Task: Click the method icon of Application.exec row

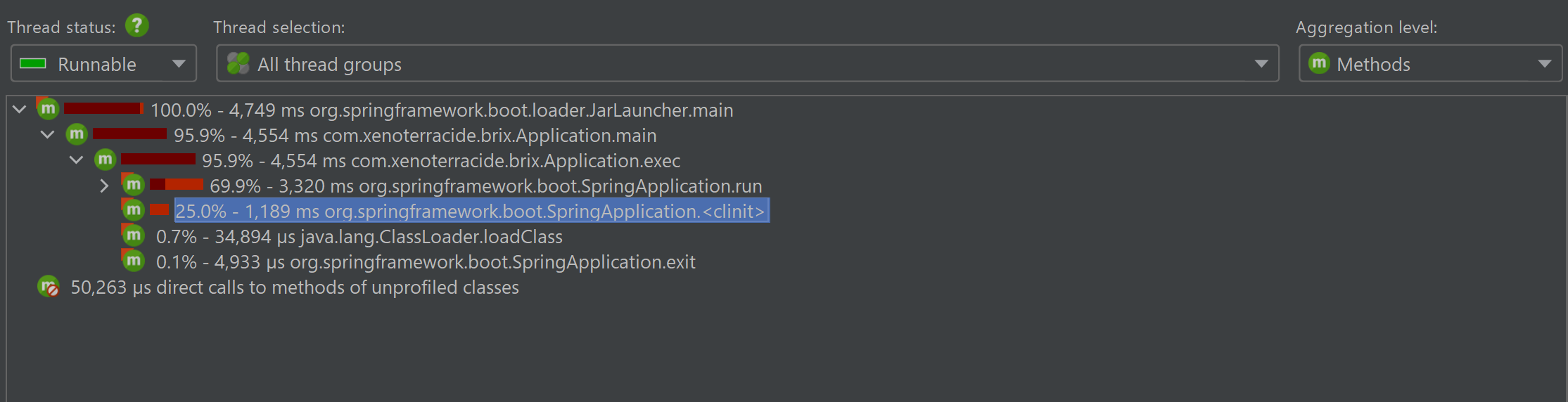Action: 104,160
